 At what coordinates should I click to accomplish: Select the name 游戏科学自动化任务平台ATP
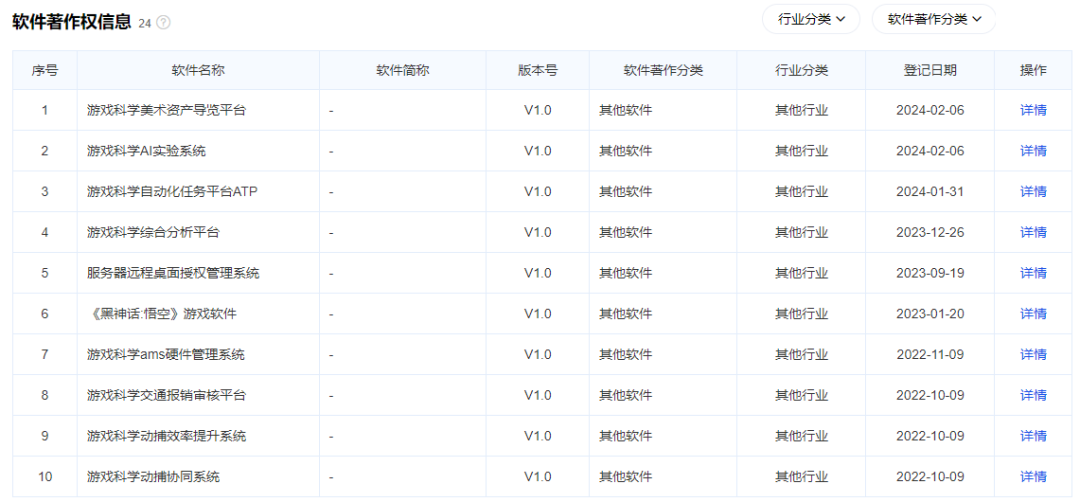point(172,191)
